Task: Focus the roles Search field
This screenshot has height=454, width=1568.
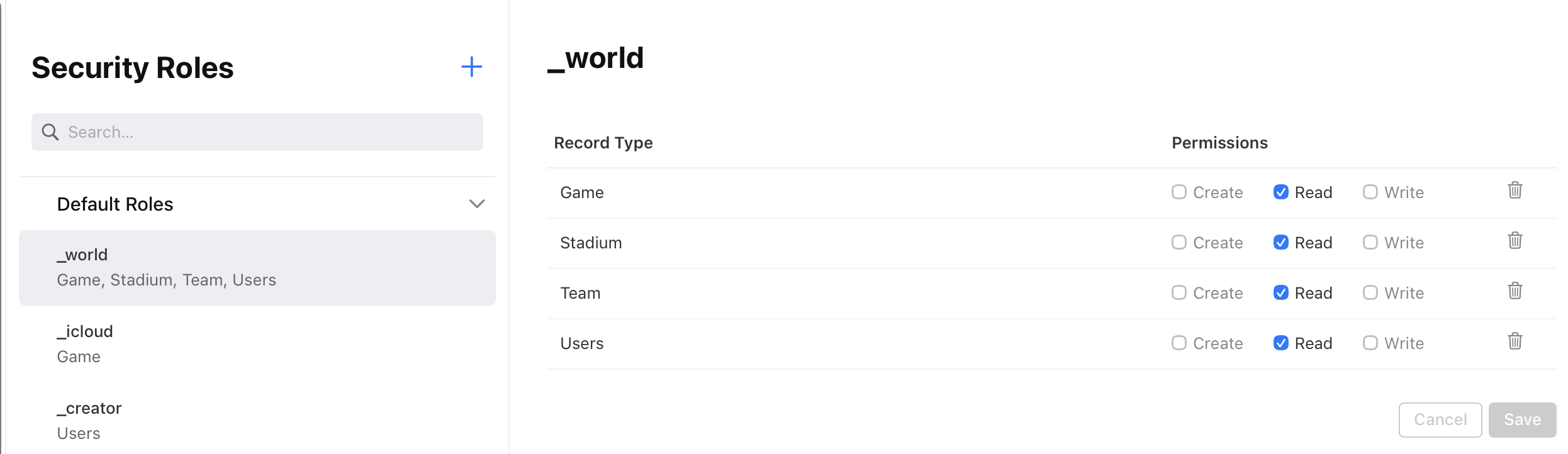Action: (271, 132)
